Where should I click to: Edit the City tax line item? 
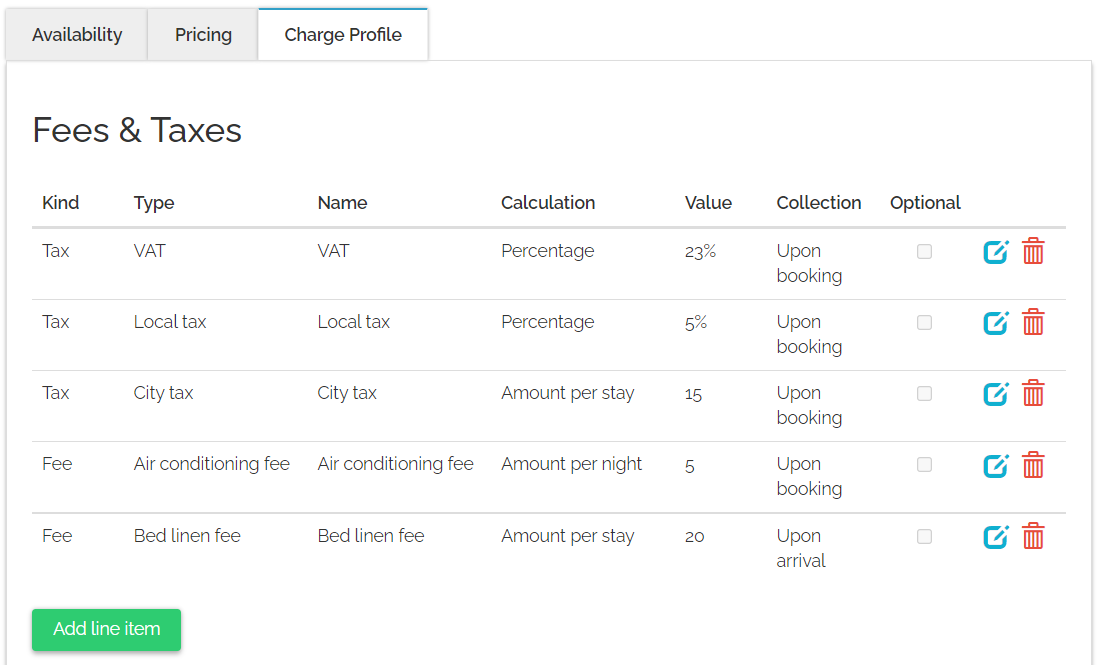tap(996, 394)
